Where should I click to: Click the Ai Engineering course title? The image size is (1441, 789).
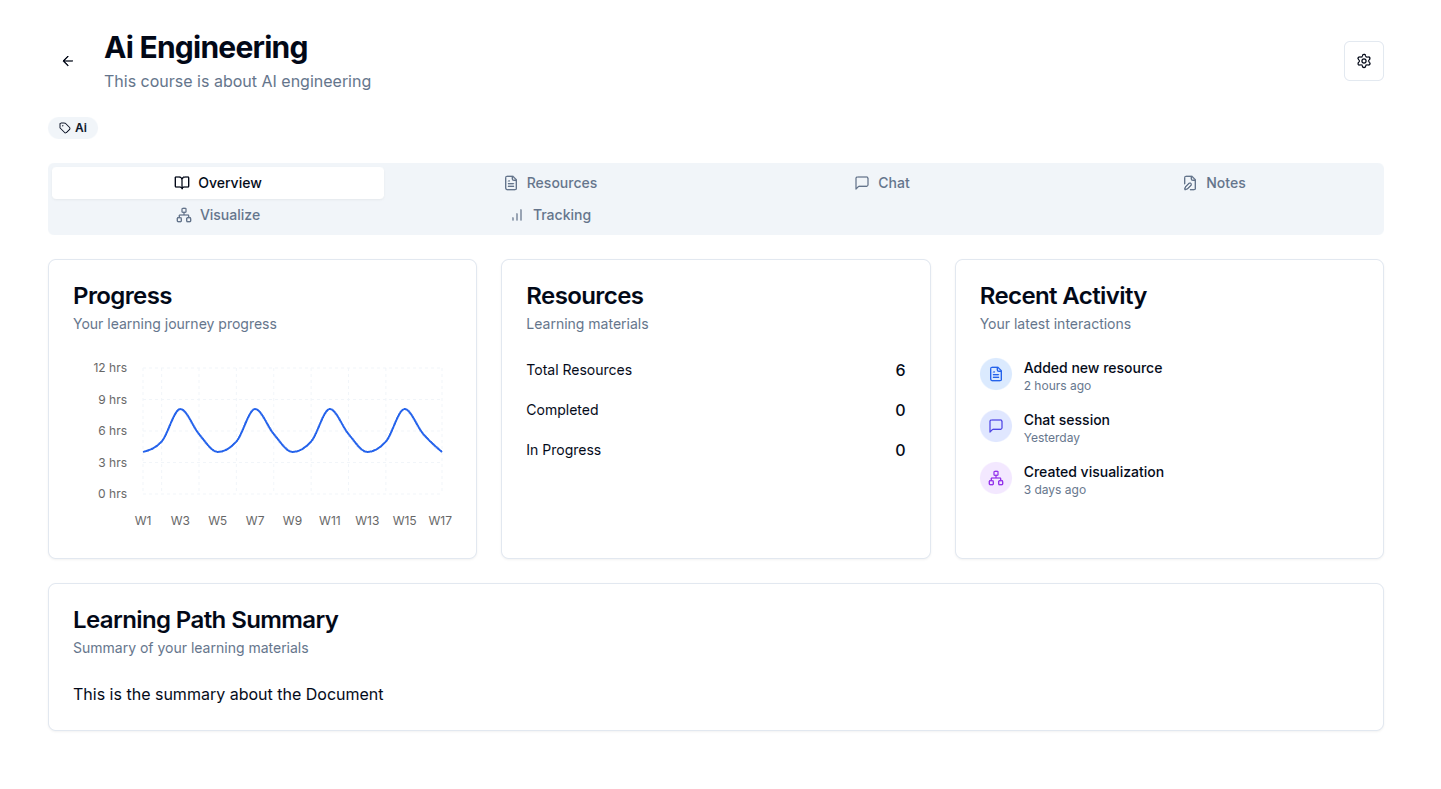coord(206,48)
